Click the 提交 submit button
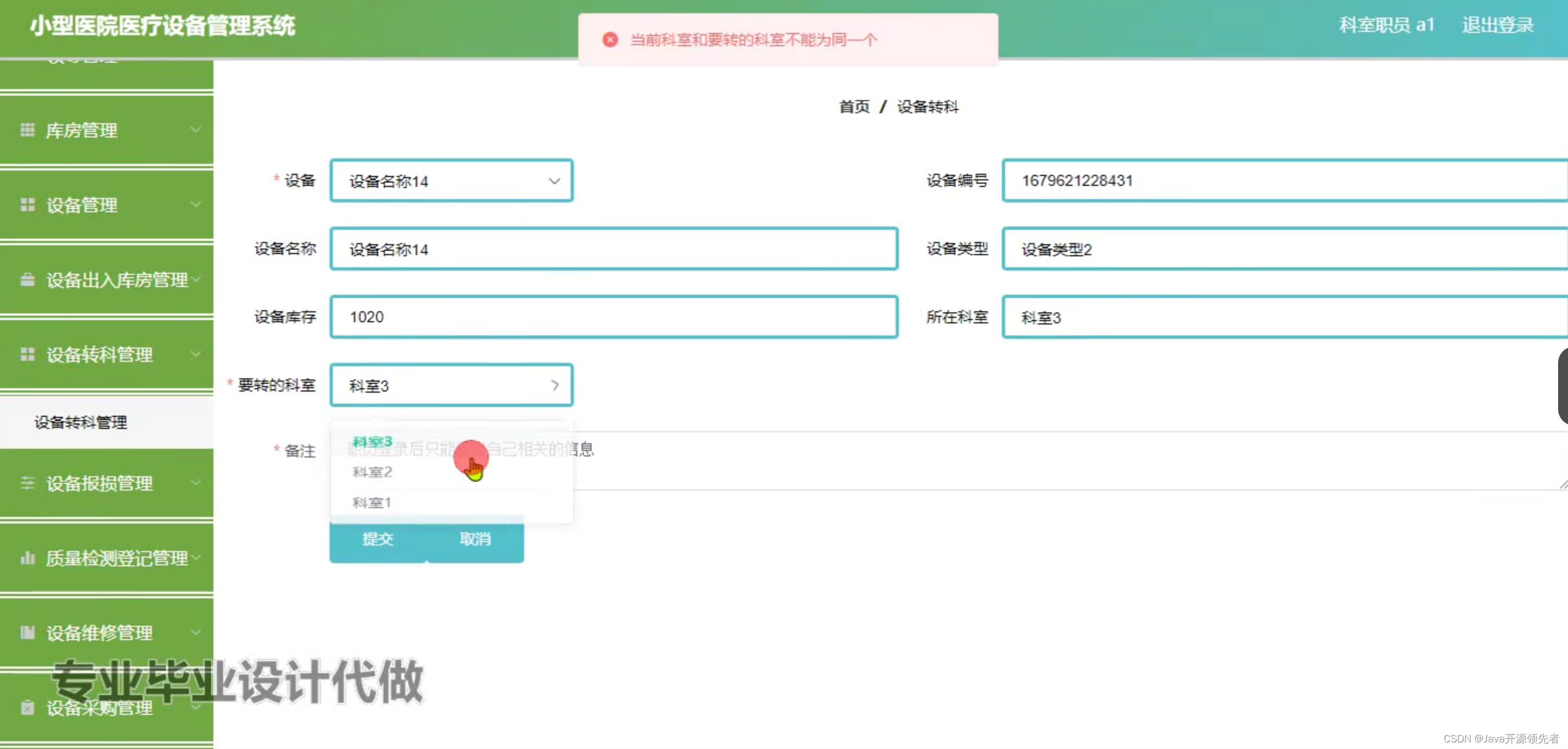The image size is (1568, 749). 377,539
